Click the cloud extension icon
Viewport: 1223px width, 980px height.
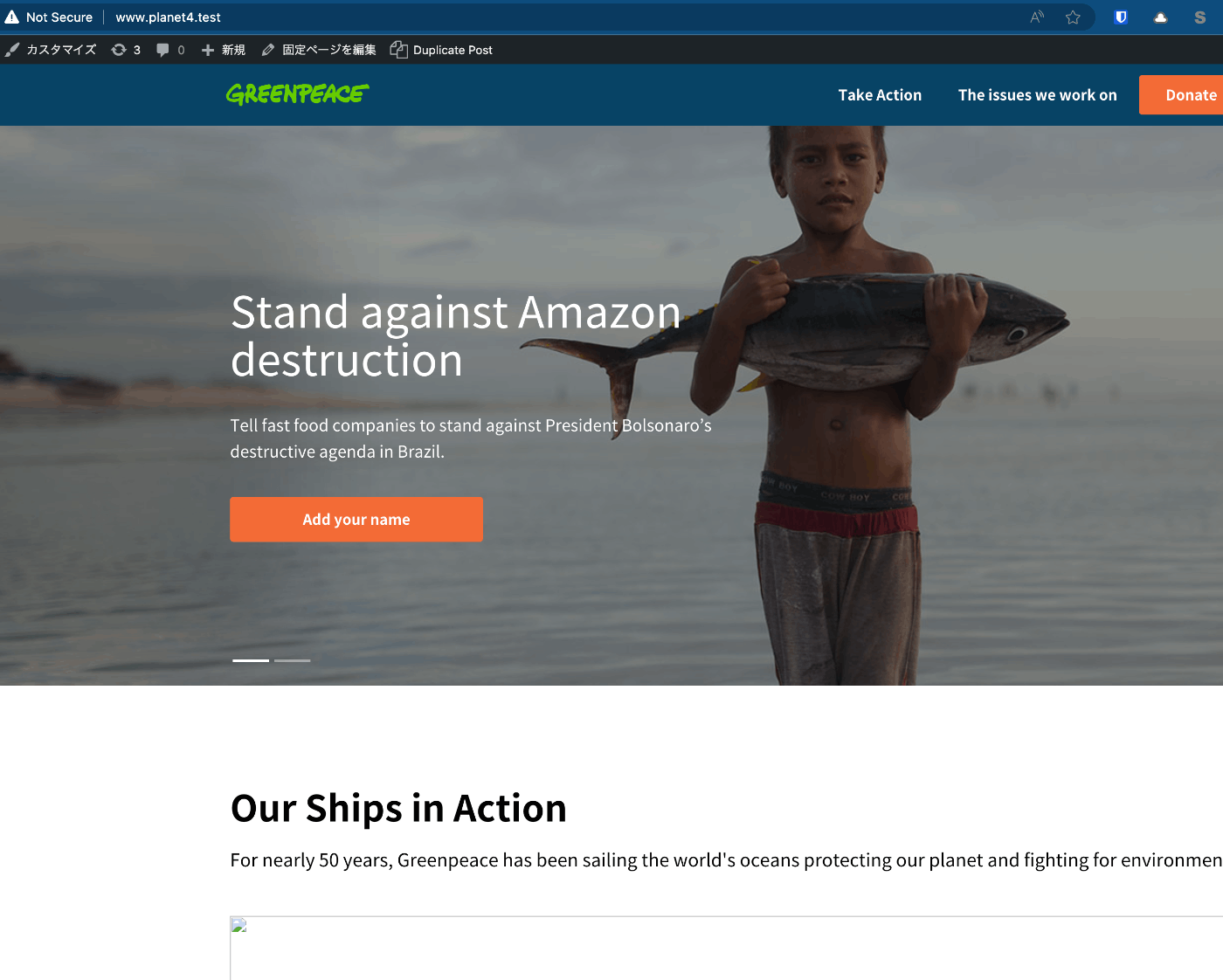(1160, 17)
